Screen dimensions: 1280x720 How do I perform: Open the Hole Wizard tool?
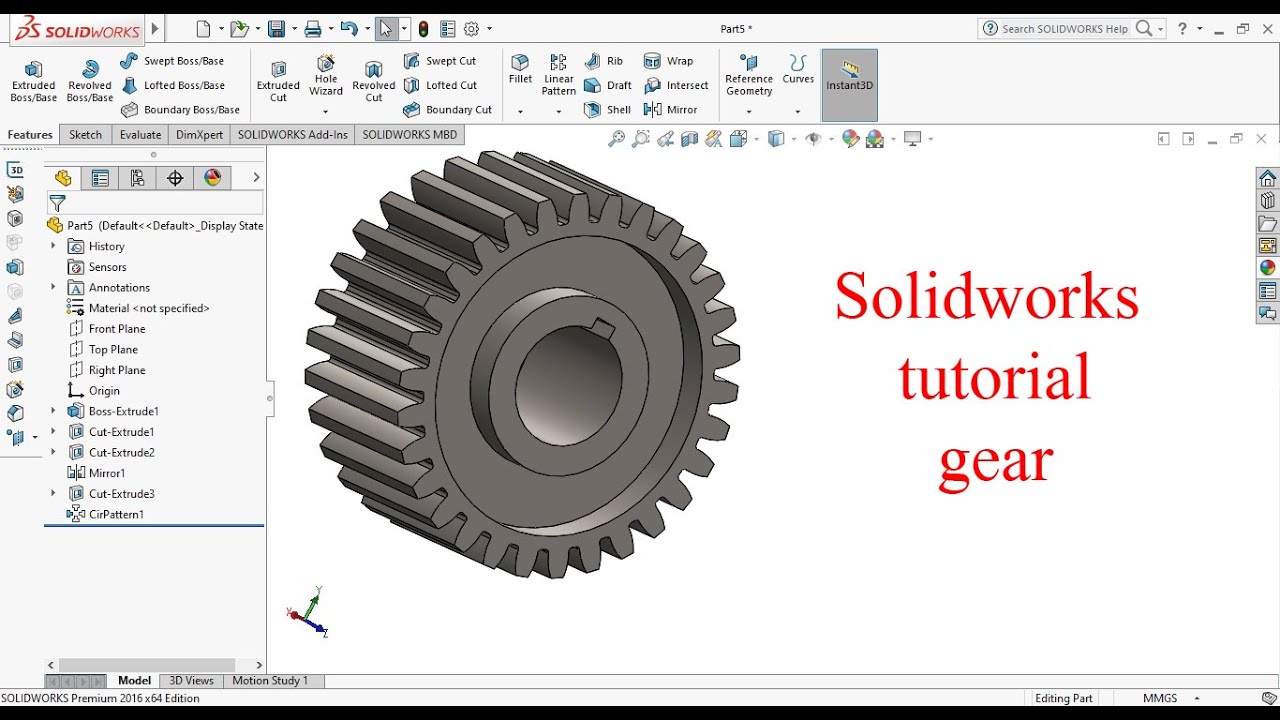tap(326, 75)
